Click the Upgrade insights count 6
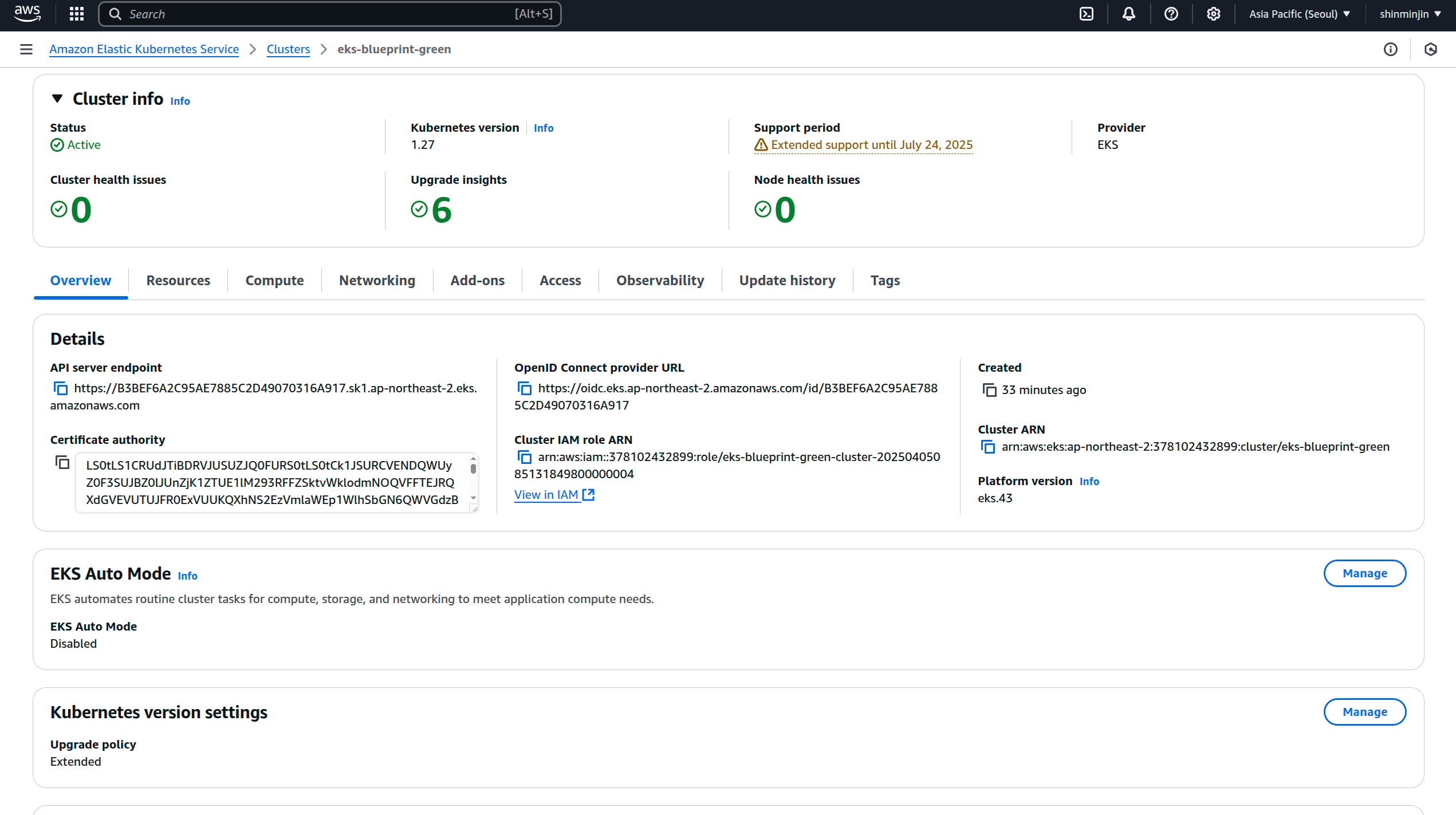 click(x=442, y=210)
